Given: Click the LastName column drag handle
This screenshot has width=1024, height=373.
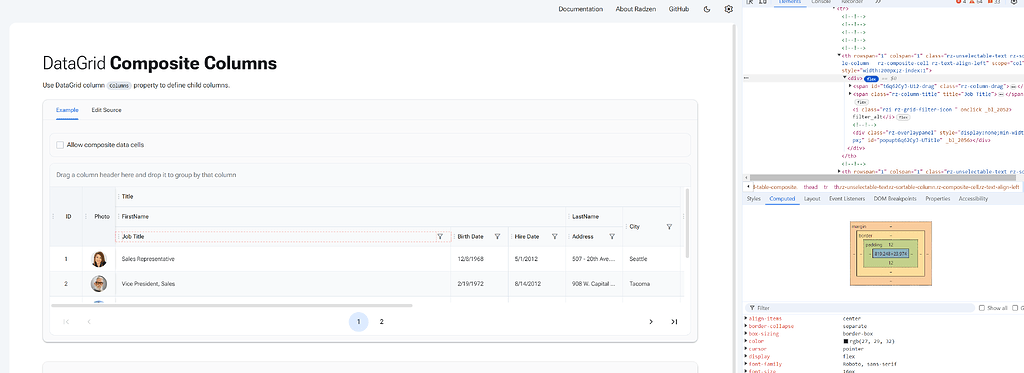Looking at the screenshot, I should coord(569,216).
